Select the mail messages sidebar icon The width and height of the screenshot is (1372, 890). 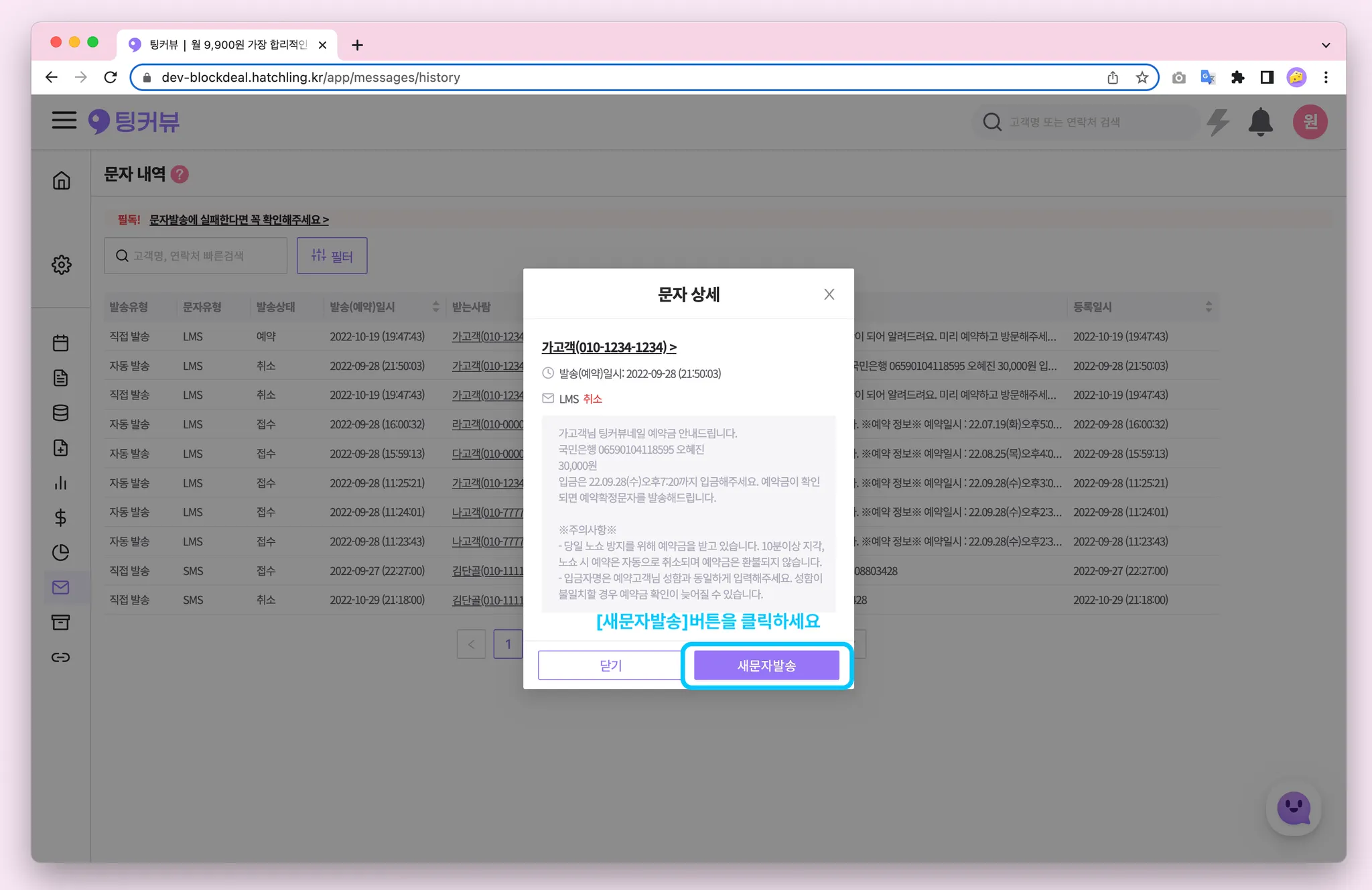click(x=61, y=588)
